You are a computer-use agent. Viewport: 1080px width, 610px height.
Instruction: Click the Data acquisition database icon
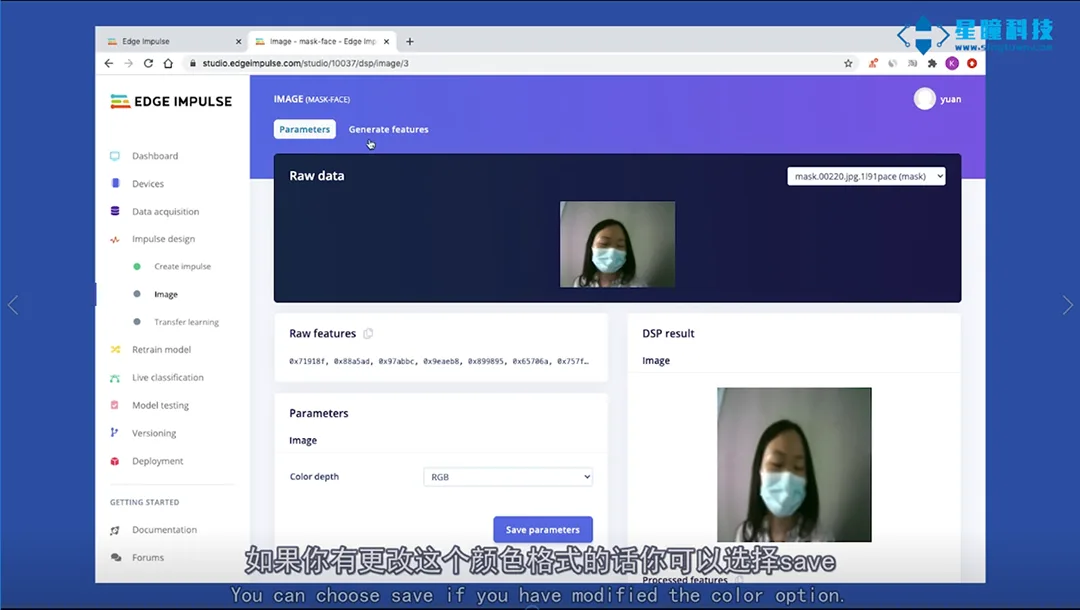coord(115,211)
